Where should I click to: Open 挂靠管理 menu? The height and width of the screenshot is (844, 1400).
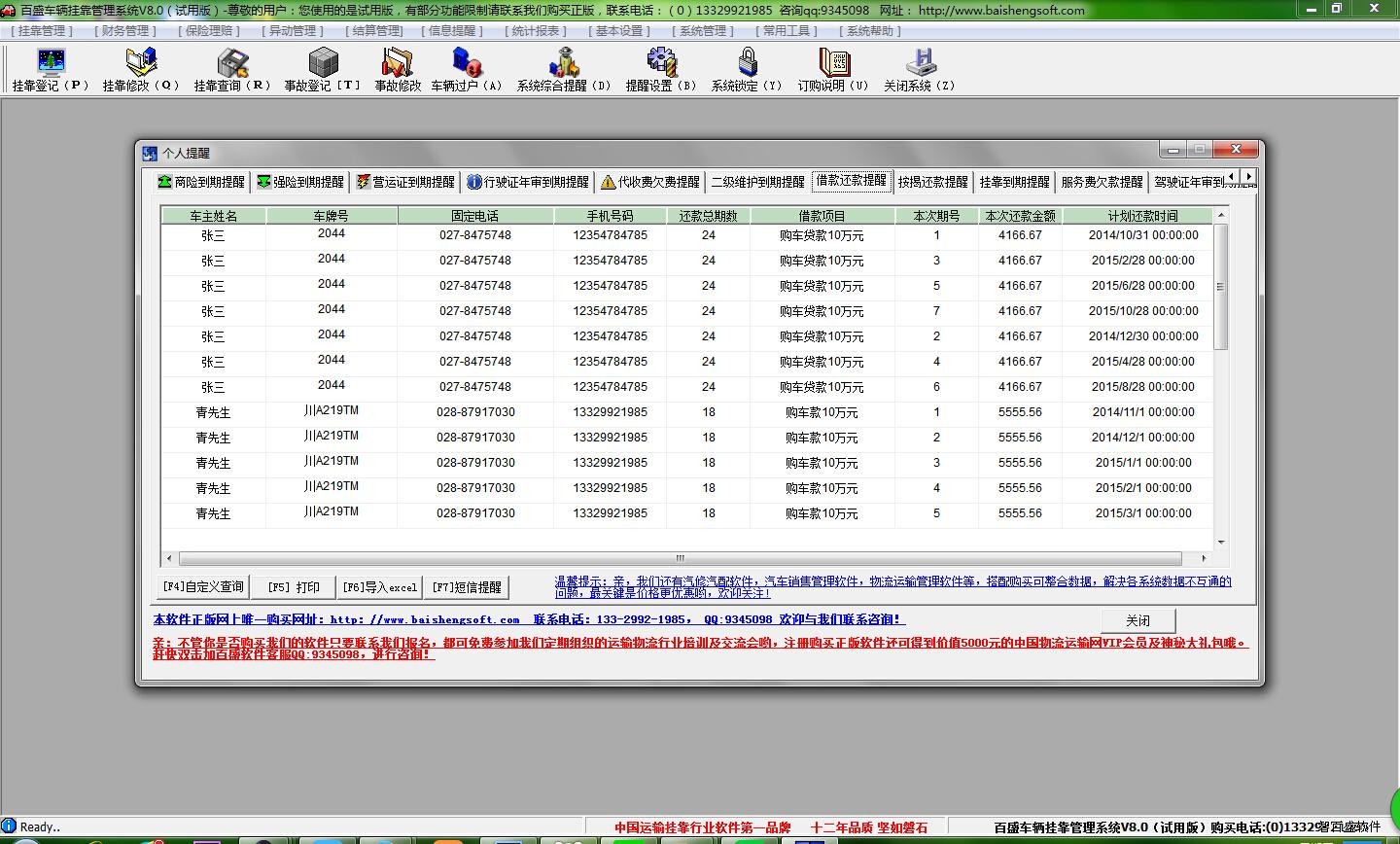pyautogui.click(x=42, y=31)
